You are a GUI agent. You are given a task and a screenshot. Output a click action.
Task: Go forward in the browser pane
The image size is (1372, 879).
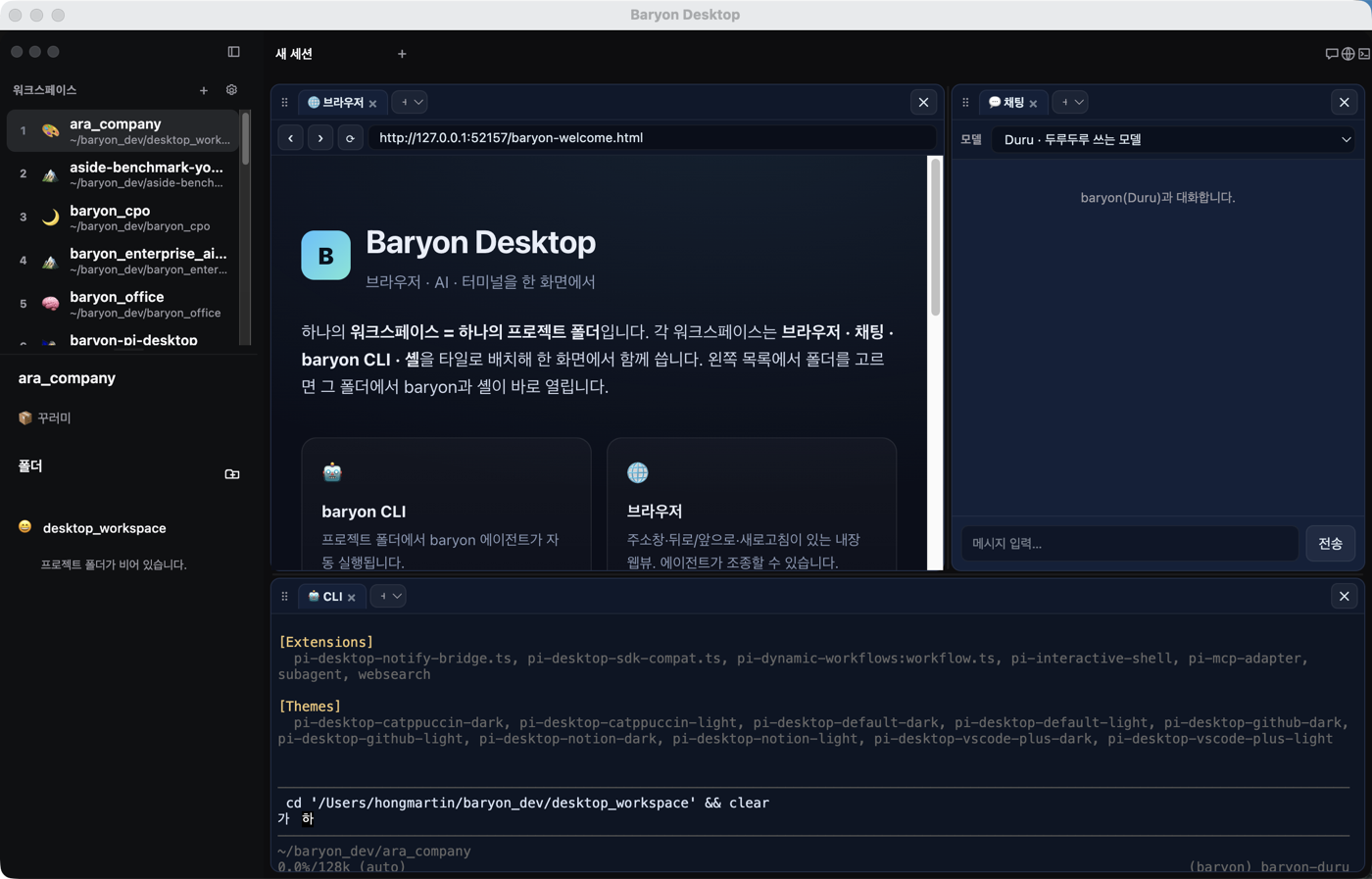[x=320, y=138]
